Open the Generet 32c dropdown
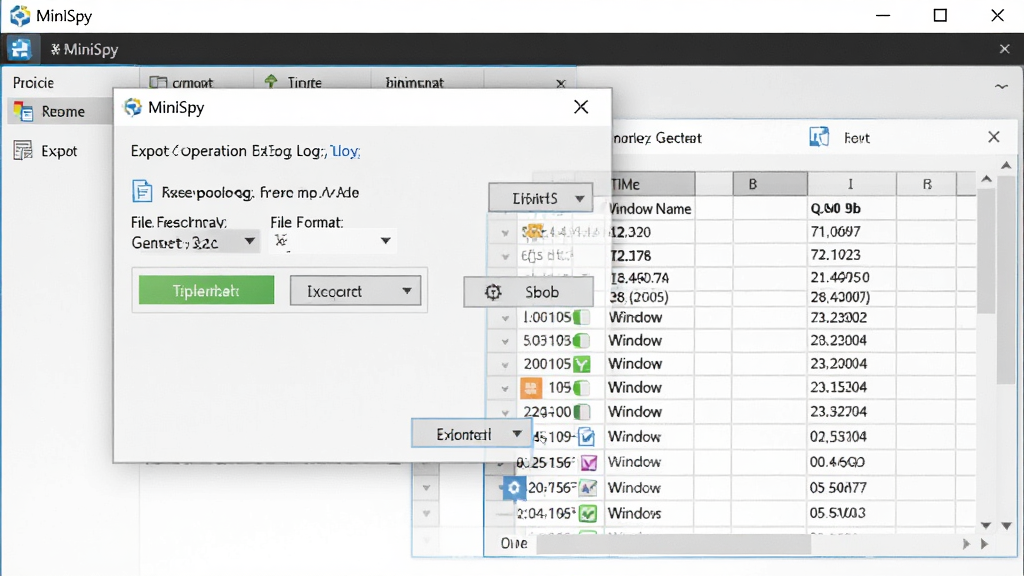Screen dimensions: 1024x576 (x=194, y=242)
